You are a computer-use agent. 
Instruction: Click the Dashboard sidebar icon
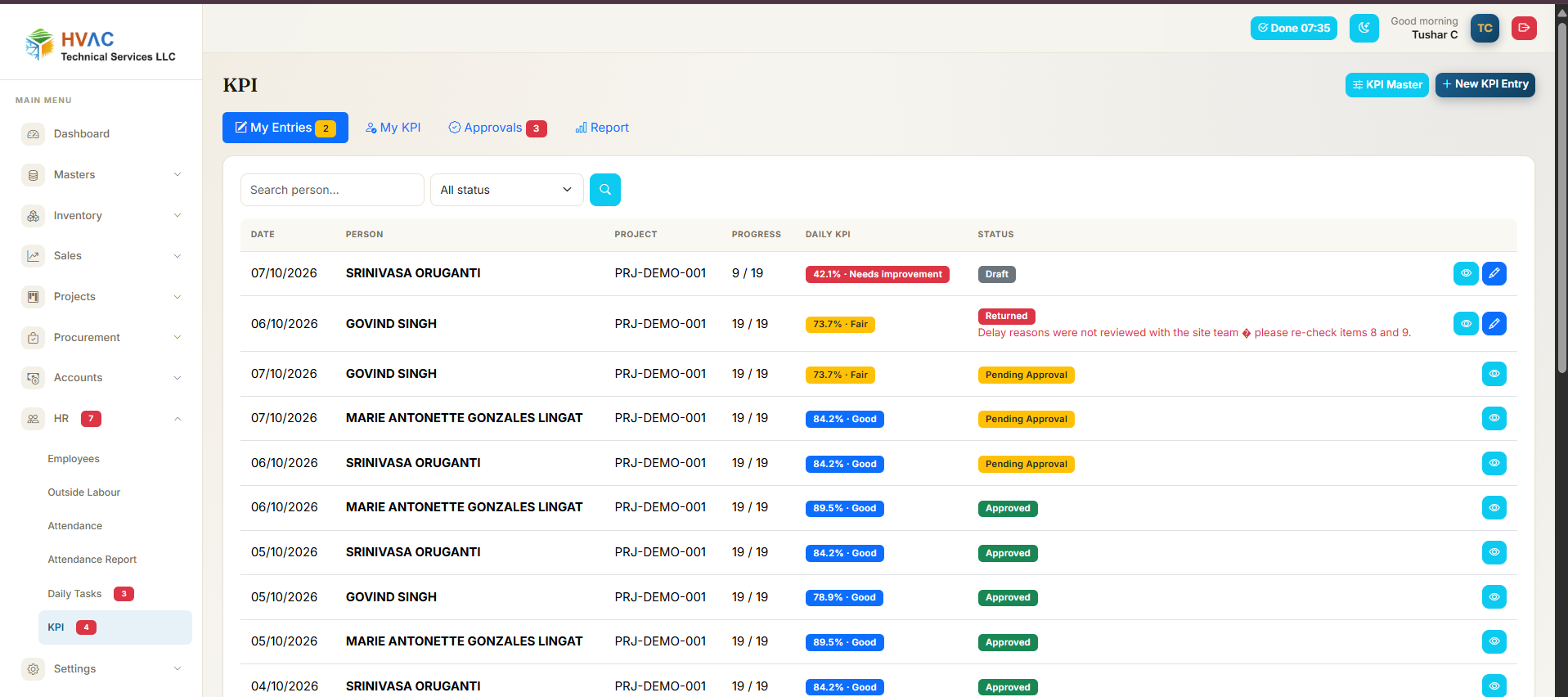(33, 134)
